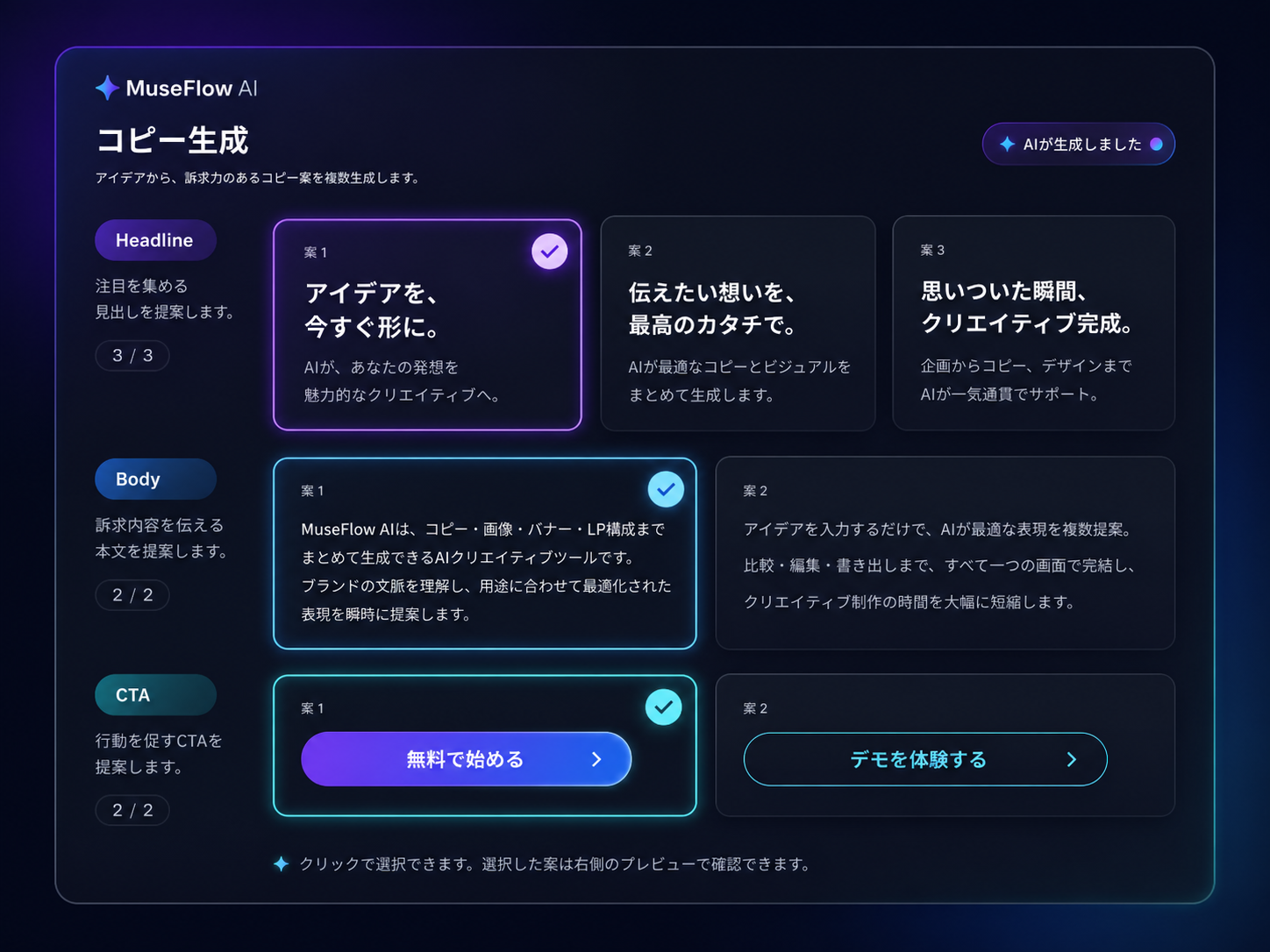Select headline card 伝えたい想いを、最高のカタチで。
This screenshot has width=1270, height=952.
tap(738, 323)
